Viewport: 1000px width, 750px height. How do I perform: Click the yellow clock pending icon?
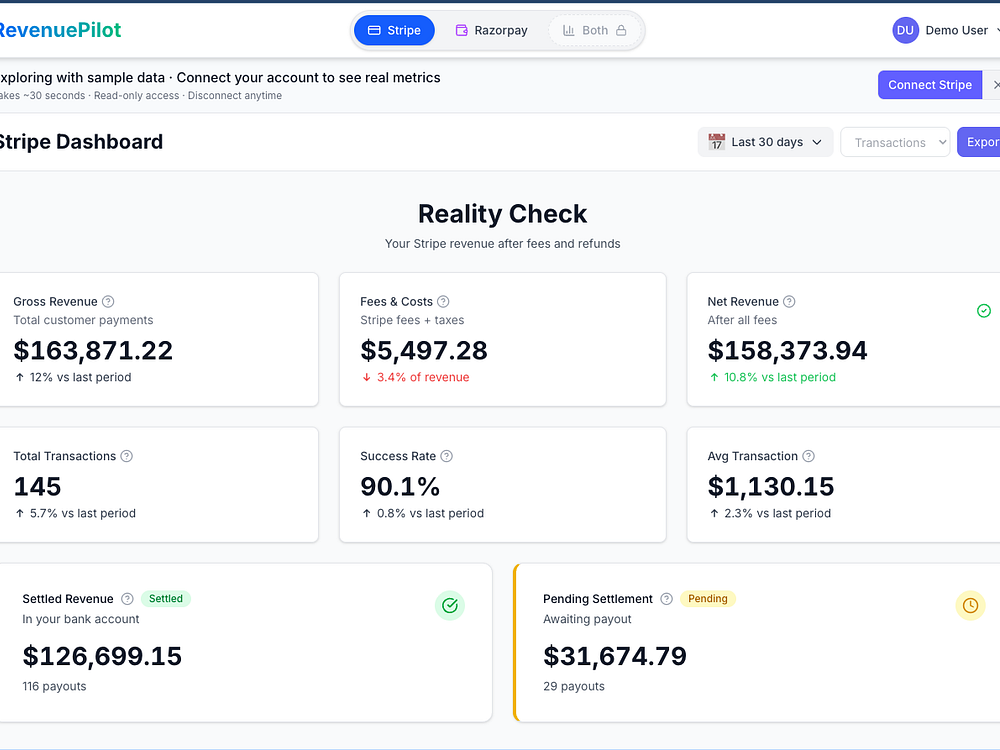coord(970,605)
